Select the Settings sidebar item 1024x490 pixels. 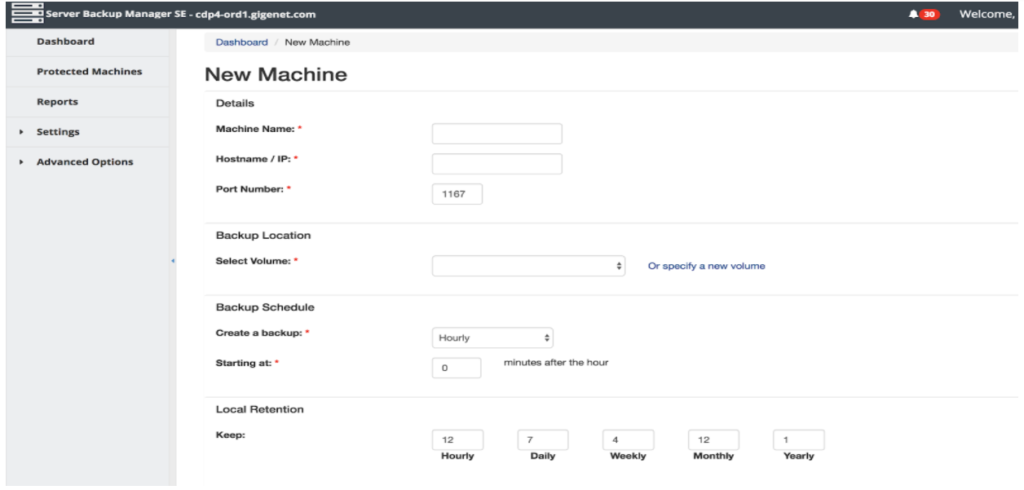tap(58, 131)
